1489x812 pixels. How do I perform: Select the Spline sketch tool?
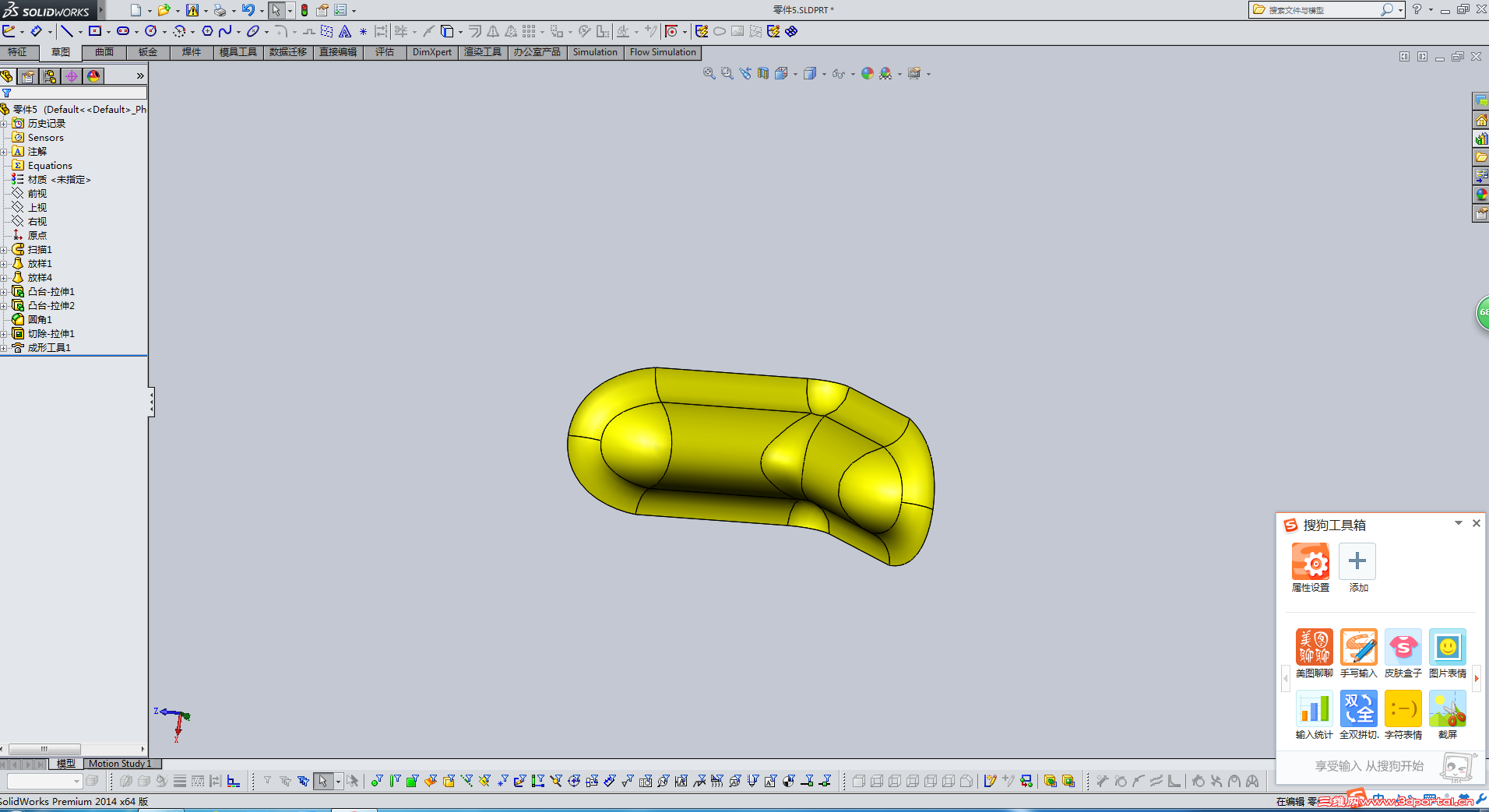click(225, 31)
